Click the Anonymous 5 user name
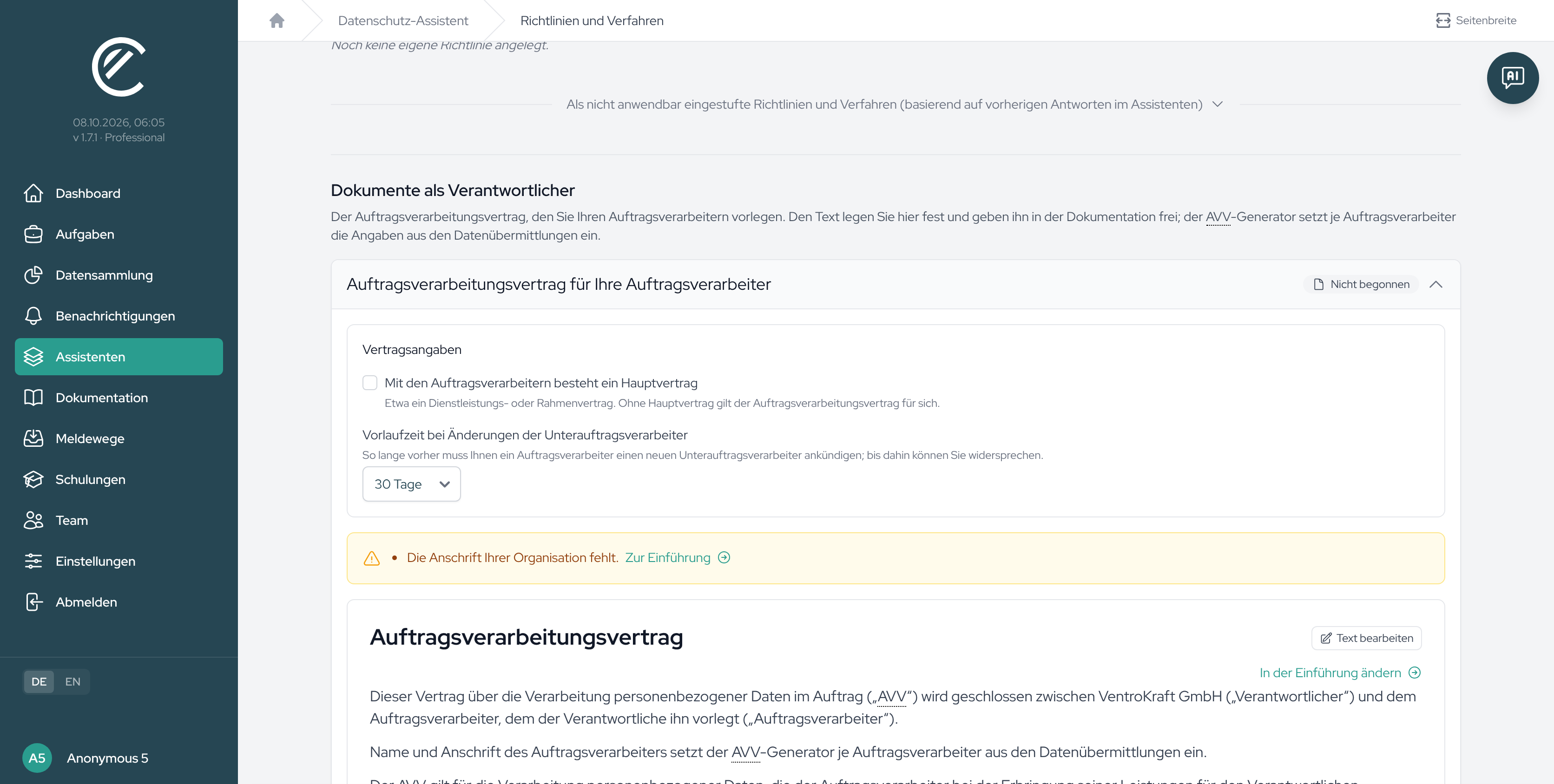Image resolution: width=1554 pixels, height=784 pixels. tap(107, 758)
